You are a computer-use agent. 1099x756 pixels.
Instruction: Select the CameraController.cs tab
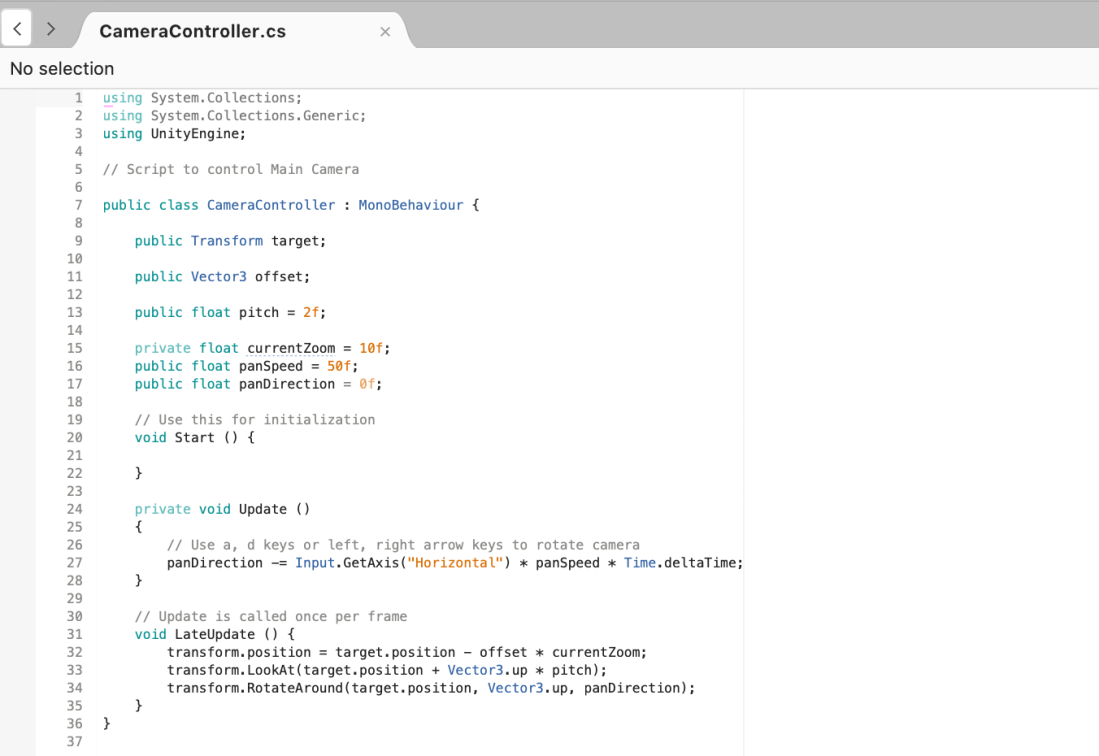pos(192,32)
